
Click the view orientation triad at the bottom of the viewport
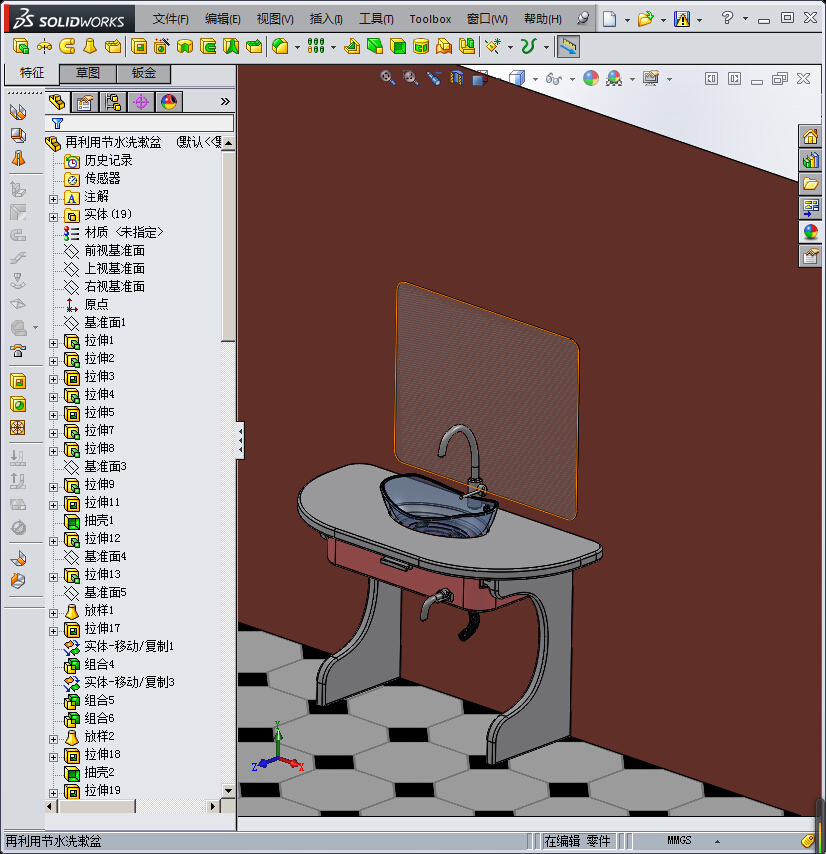(x=278, y=747)
